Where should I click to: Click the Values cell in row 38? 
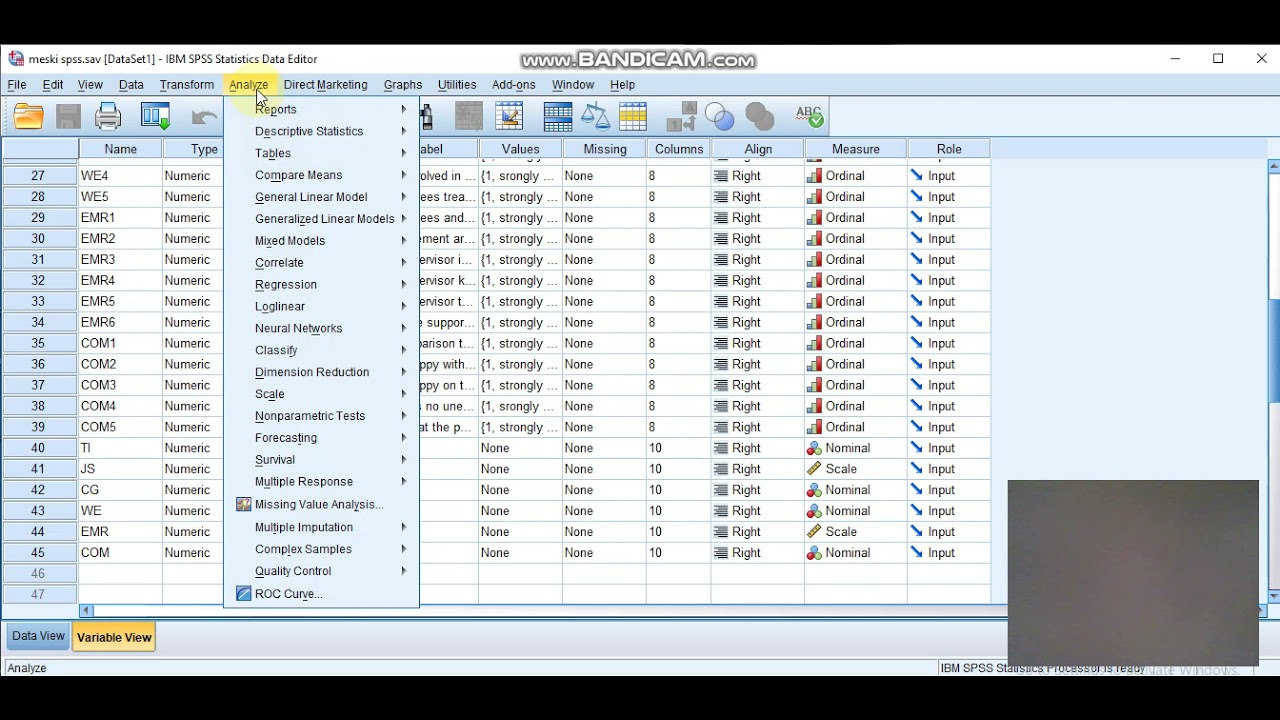pyautogui.click(x=520, y=407)
